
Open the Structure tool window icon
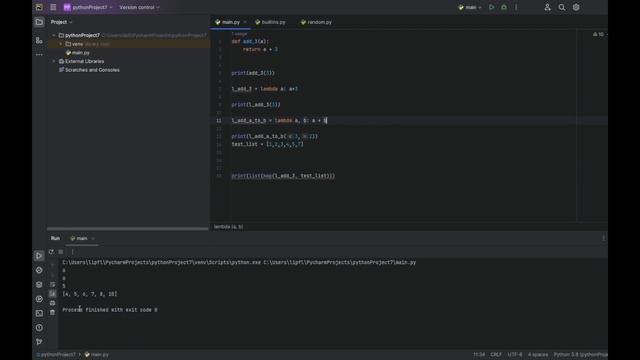[39, 40]
